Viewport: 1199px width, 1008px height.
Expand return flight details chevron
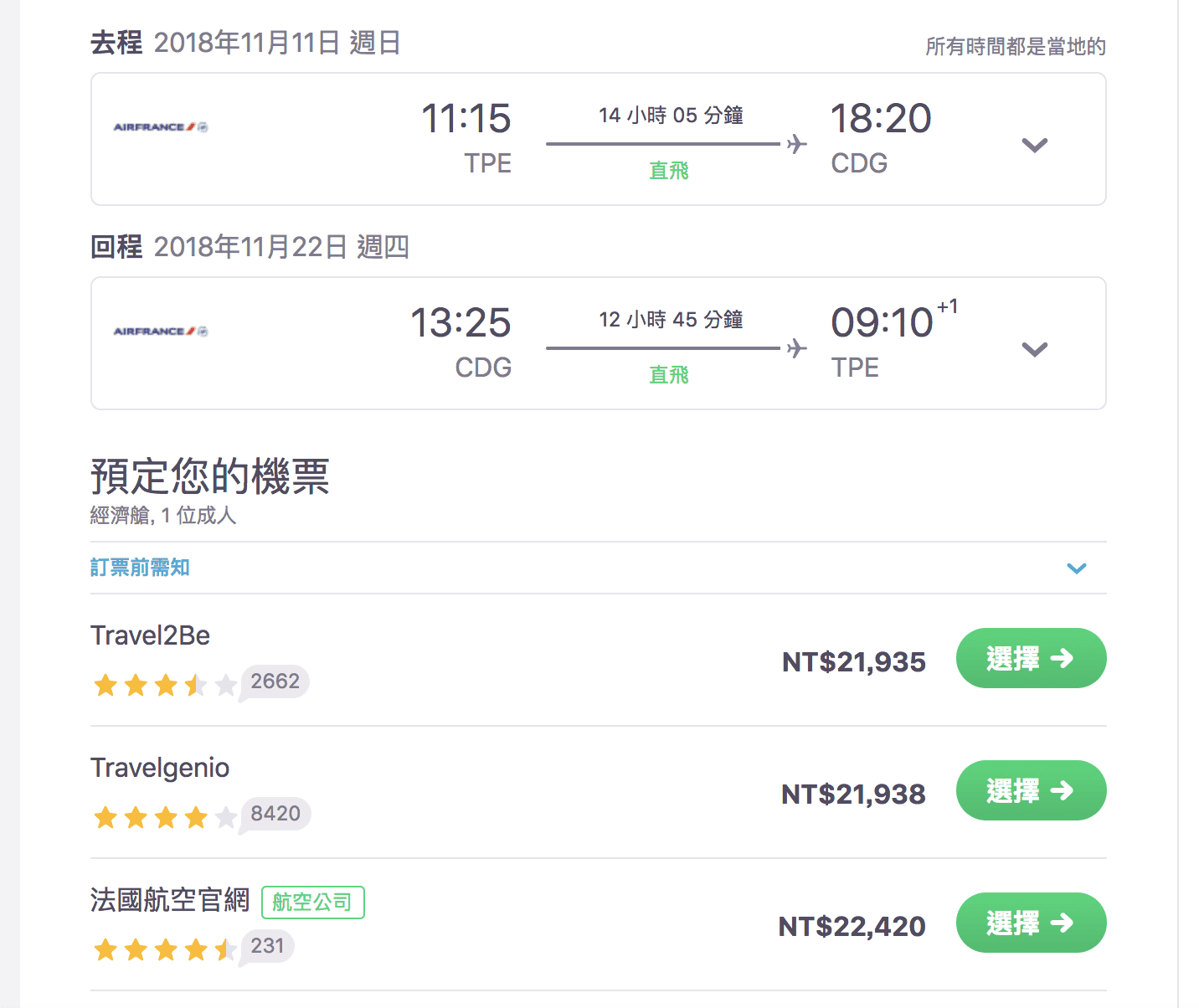tap(1035, 349)
